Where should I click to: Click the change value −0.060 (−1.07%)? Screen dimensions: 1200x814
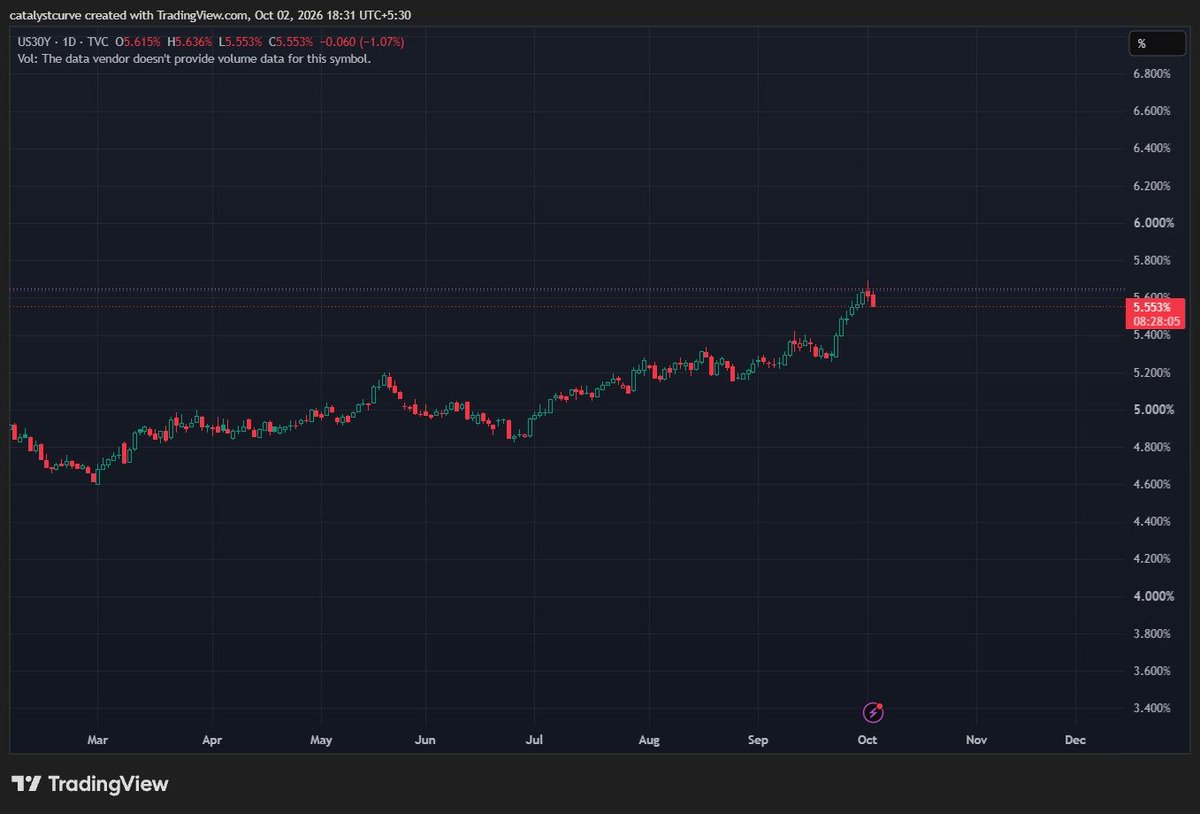(x=363, y=42)
